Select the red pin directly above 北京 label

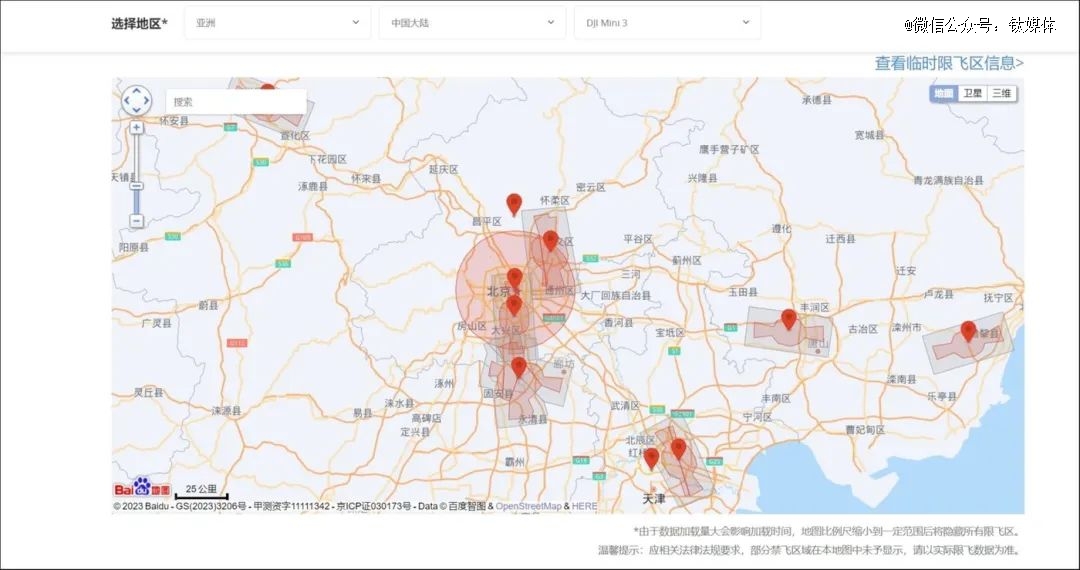pyautogui.click(x=515, y=278)
